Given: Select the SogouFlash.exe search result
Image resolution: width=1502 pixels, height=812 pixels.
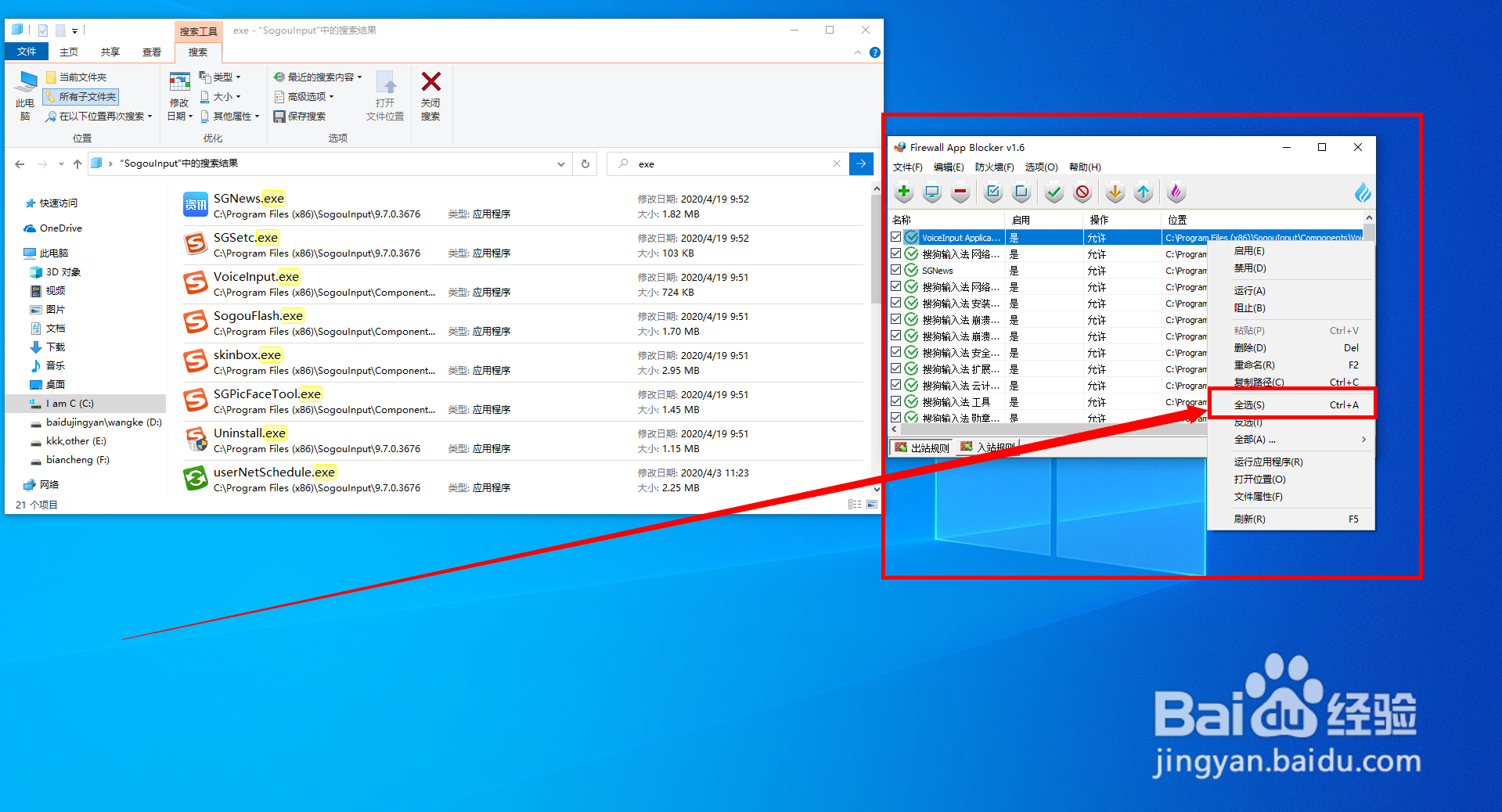Looking at the screenshot, I should point(523,323).
